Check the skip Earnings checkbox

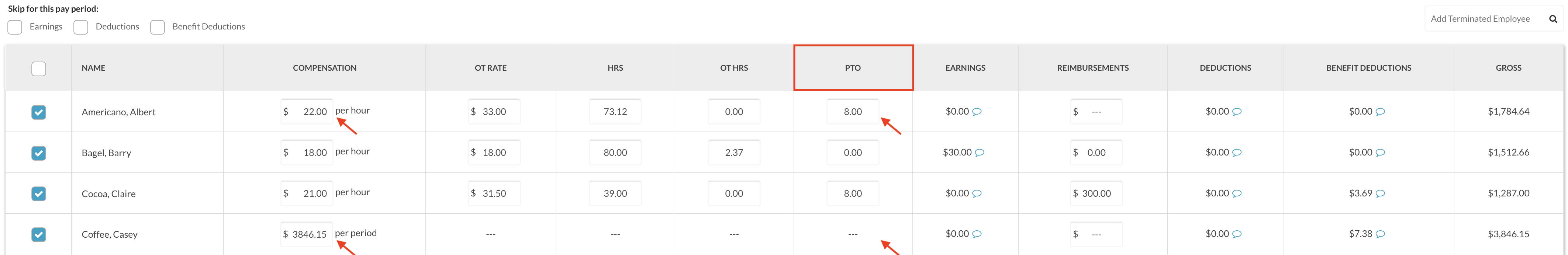15,27
